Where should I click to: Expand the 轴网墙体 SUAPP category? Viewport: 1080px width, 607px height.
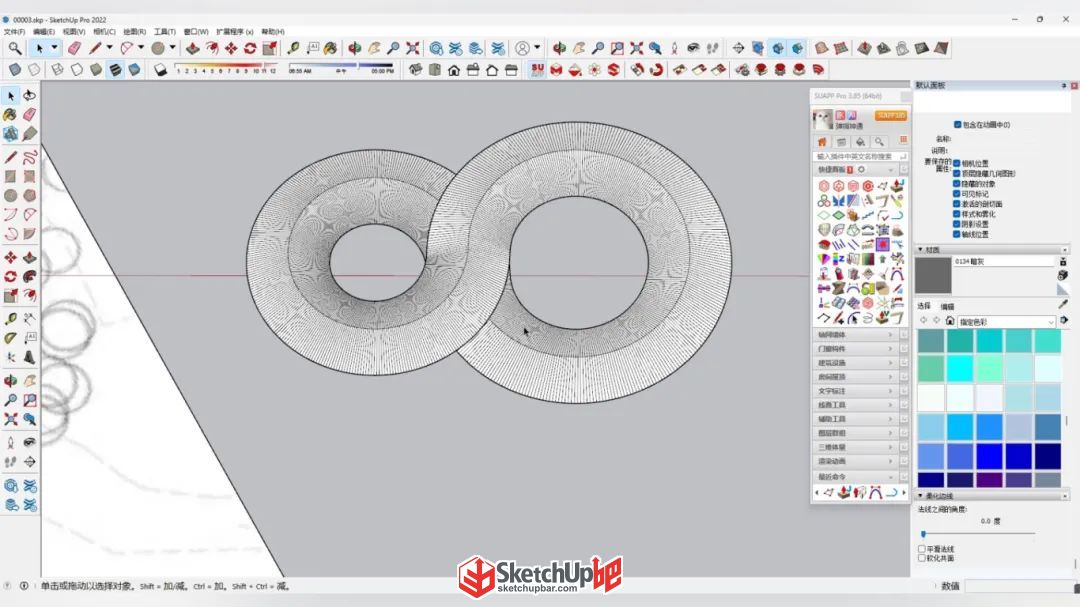coord(855,335)
